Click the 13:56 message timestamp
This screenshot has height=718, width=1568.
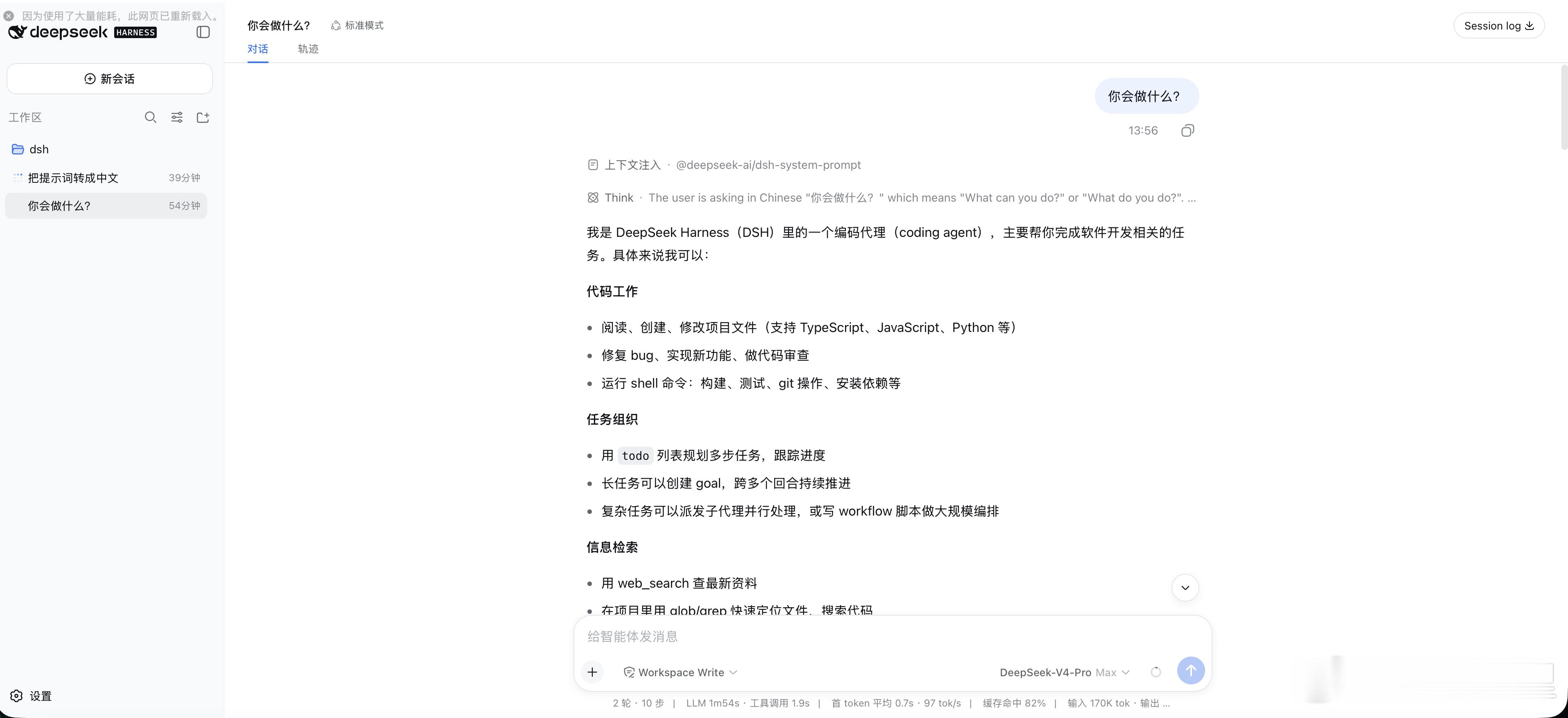point(1142,130)
